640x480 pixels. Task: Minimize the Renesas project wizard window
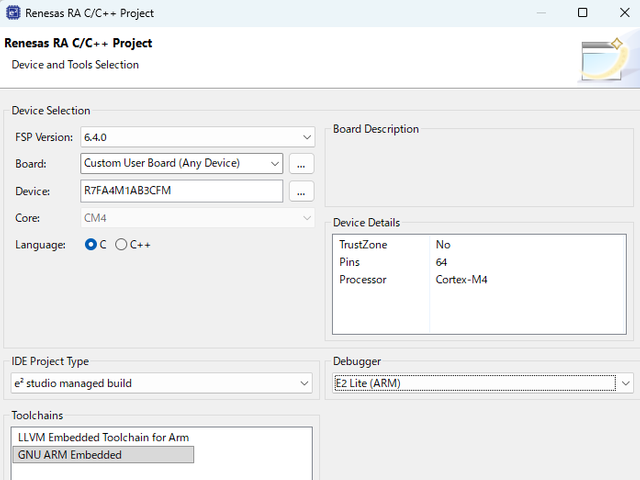coord(541,13)
